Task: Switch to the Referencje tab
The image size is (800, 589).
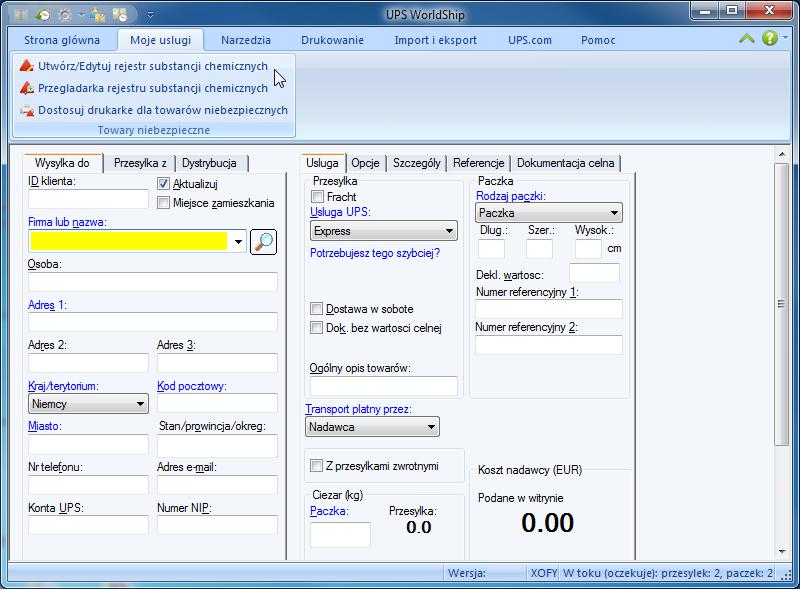Action: pos(479,163)
